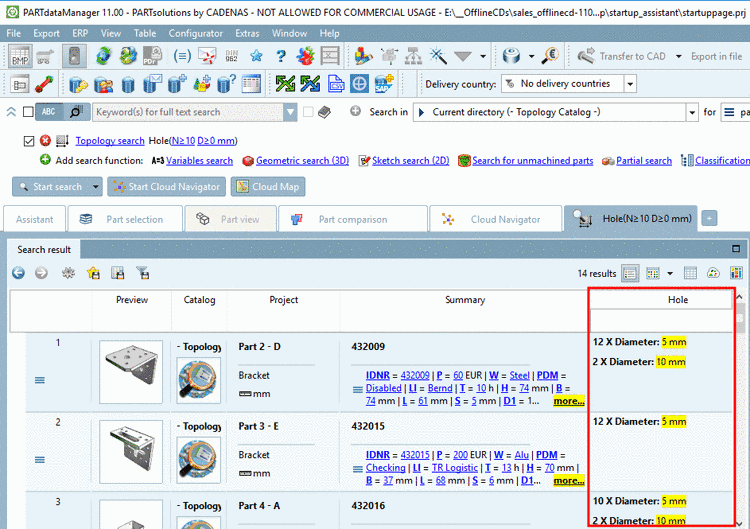Click the colored chart icon beside results view
750x529 pixels.
pos(736,273)
